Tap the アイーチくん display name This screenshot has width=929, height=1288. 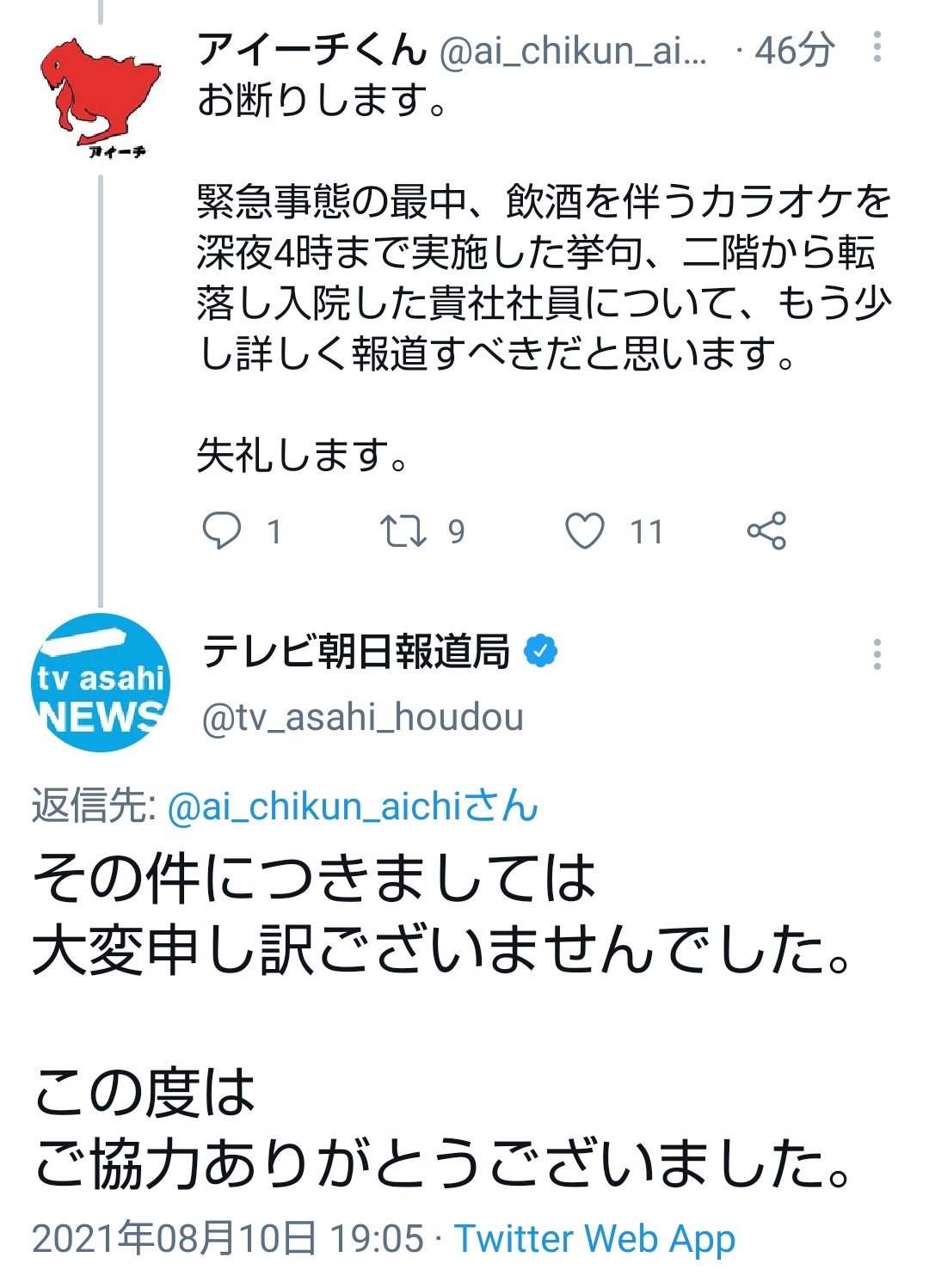[311, 50]
